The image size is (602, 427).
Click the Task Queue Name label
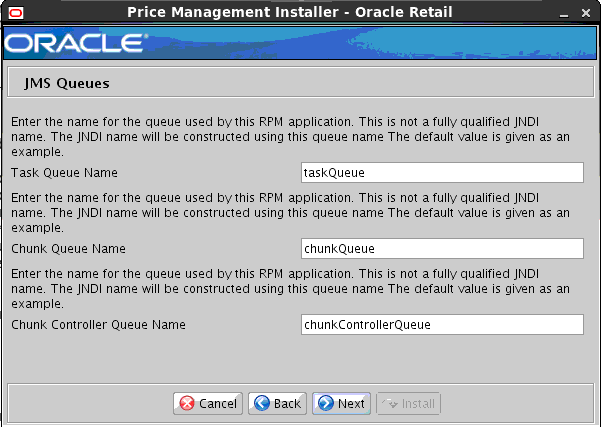(x=64, y=173)
